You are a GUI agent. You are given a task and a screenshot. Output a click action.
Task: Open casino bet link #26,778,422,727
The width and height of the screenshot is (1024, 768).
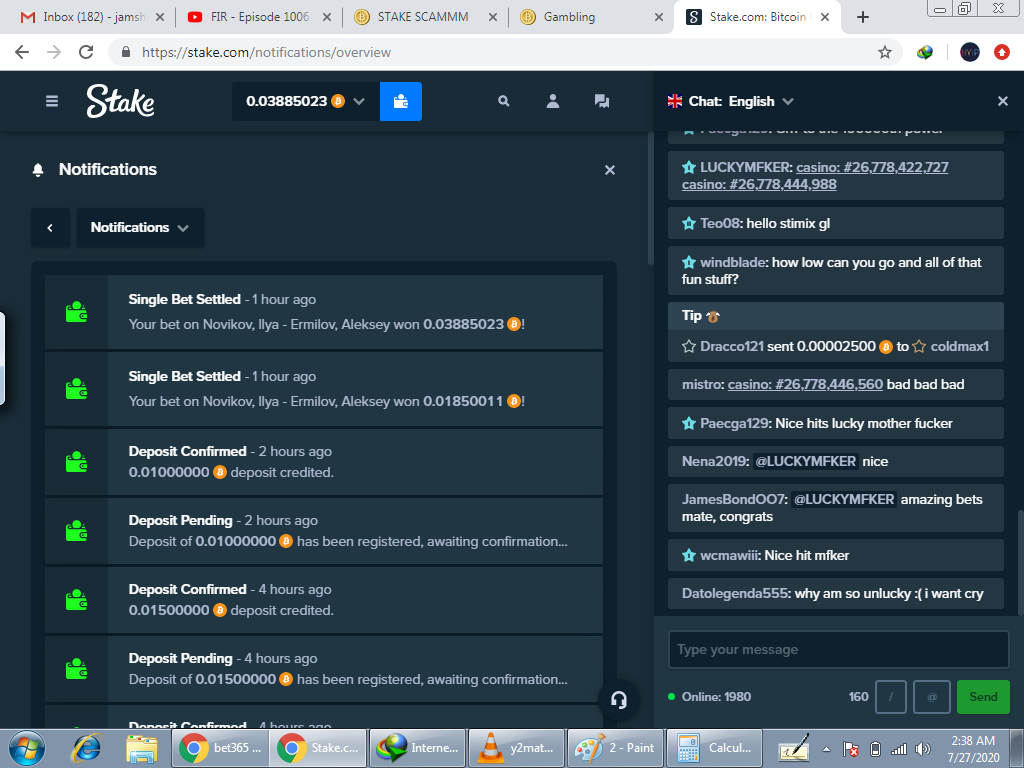tap(872, 167)
